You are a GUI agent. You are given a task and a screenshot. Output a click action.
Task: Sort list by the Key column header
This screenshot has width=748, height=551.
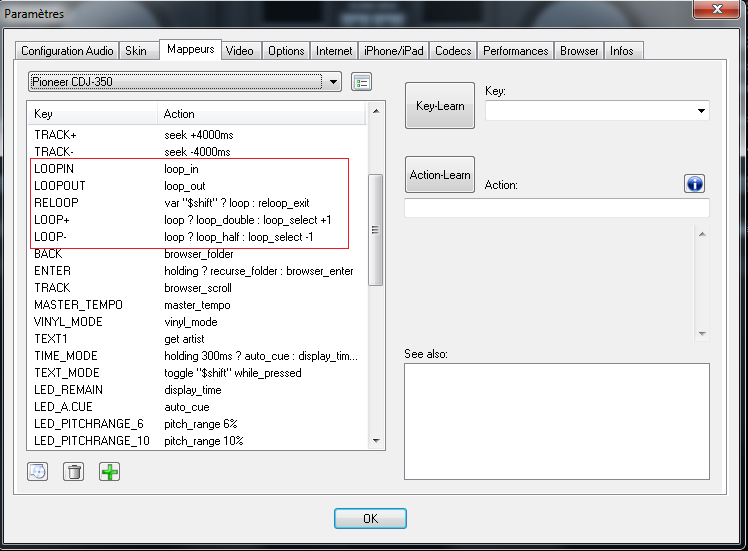92,114
